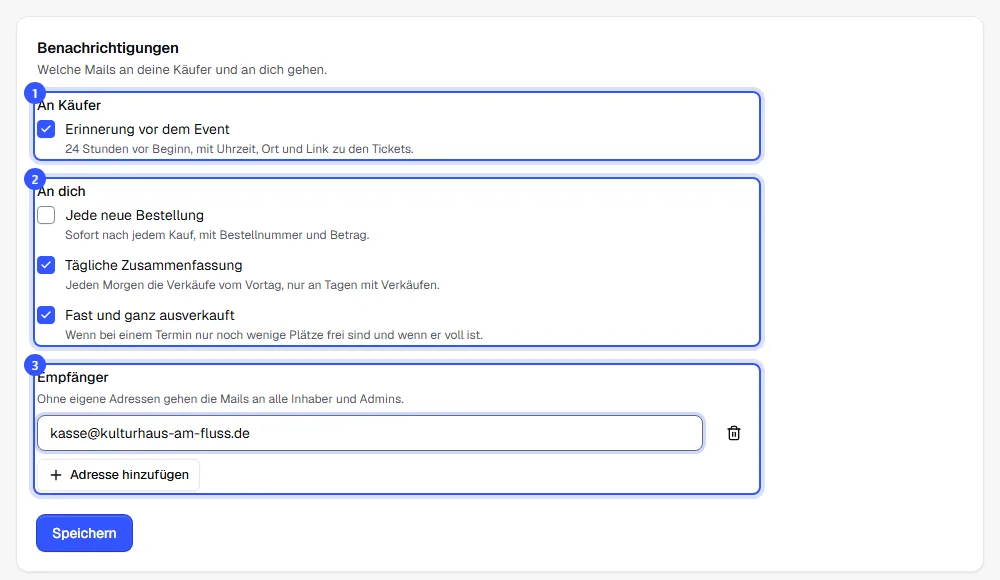
Task: Toggle the Fast und ganz ausverkauft checkbox
Action: tap(46, 315)
